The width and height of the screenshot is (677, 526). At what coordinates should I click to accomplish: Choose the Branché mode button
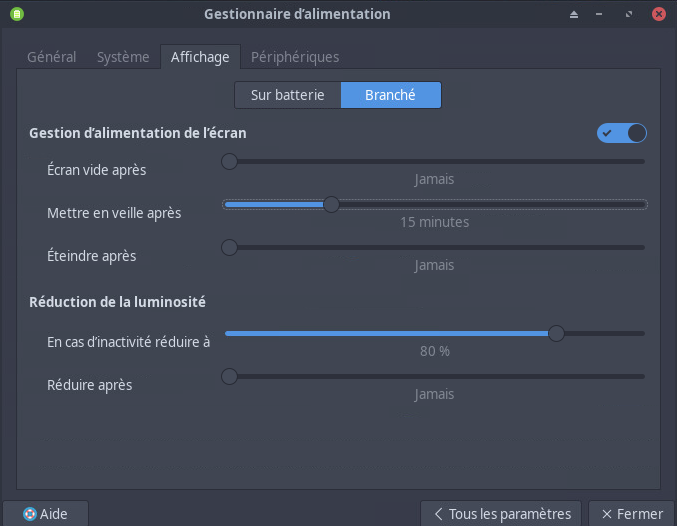(391, 95)
